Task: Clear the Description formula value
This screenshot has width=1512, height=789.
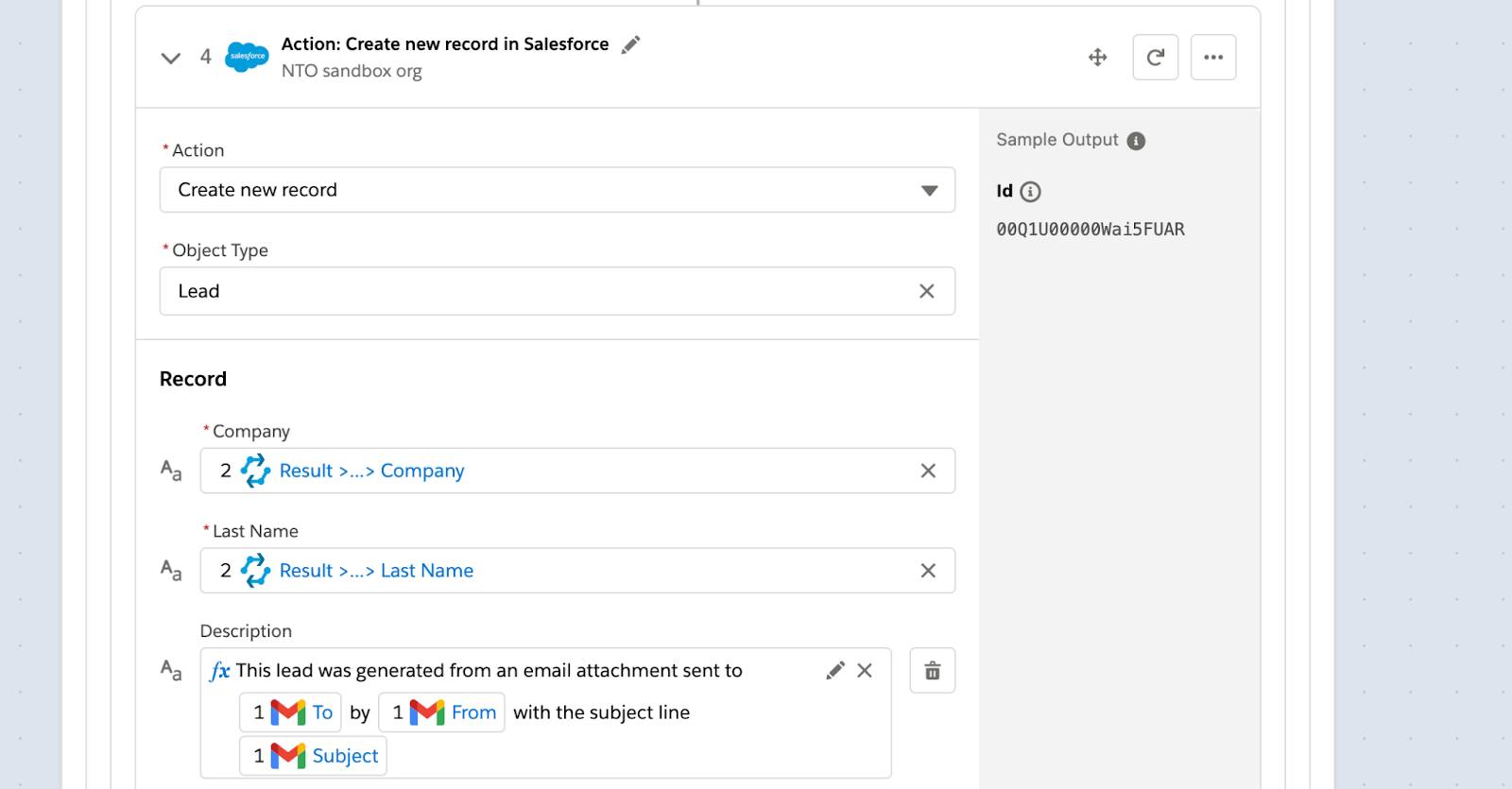Action: coord(865,671)
